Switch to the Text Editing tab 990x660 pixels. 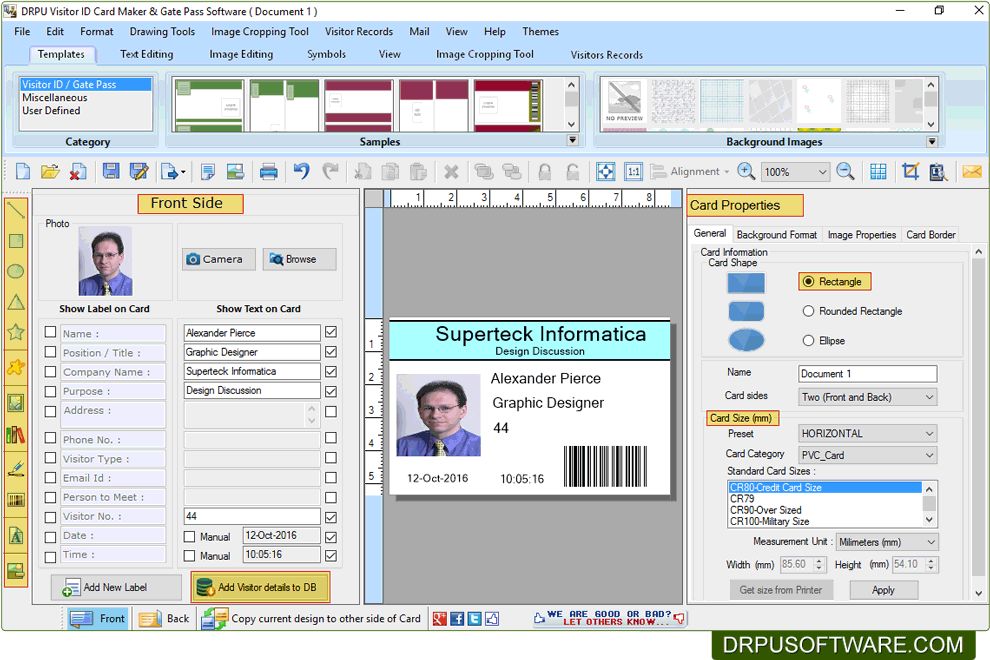pos(146,54)
